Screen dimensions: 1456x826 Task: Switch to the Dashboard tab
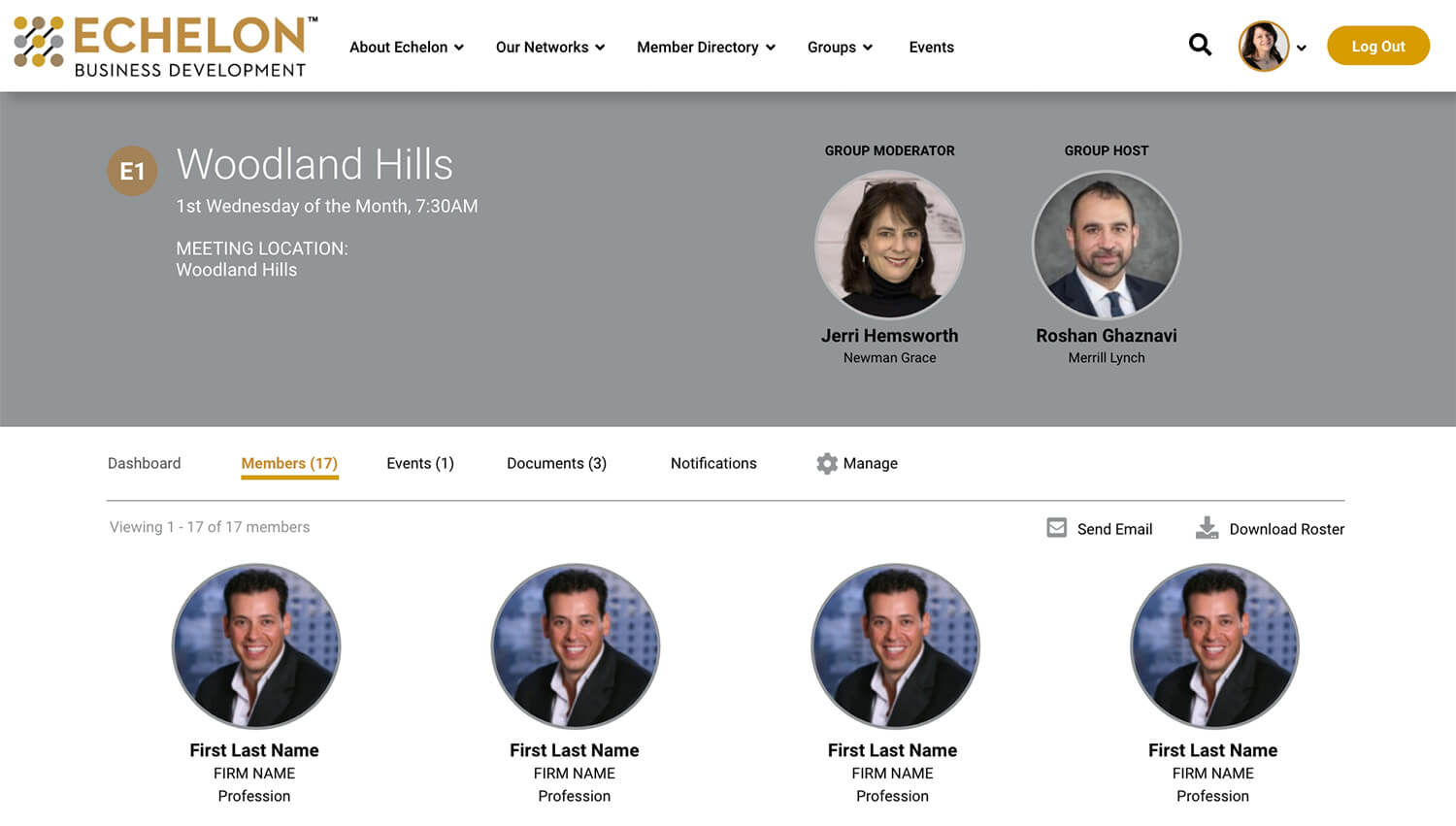tap(144, 463)
